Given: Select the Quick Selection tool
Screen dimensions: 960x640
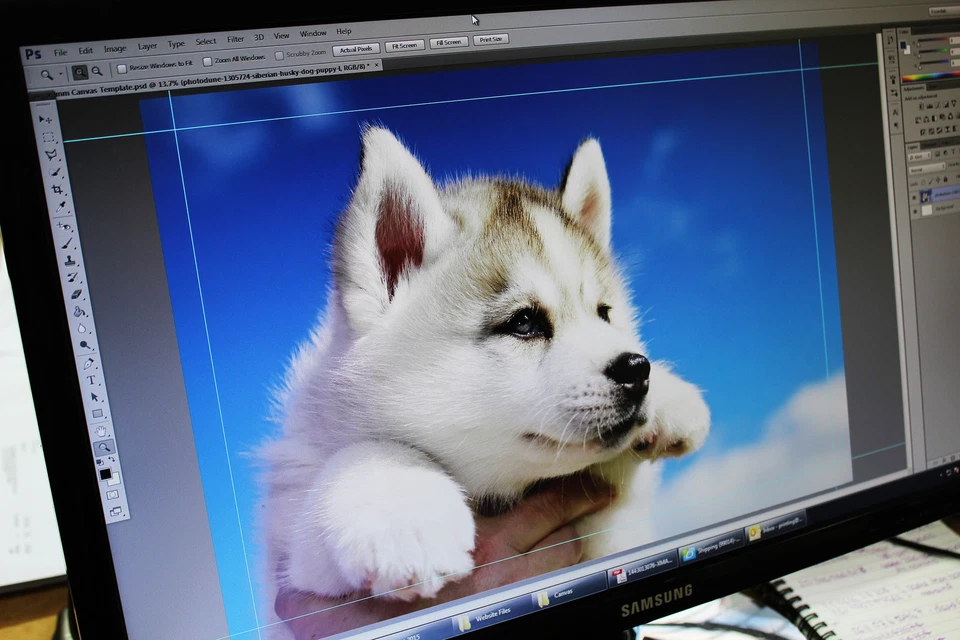Looking at the screenshot, I should tap(55, 172).
